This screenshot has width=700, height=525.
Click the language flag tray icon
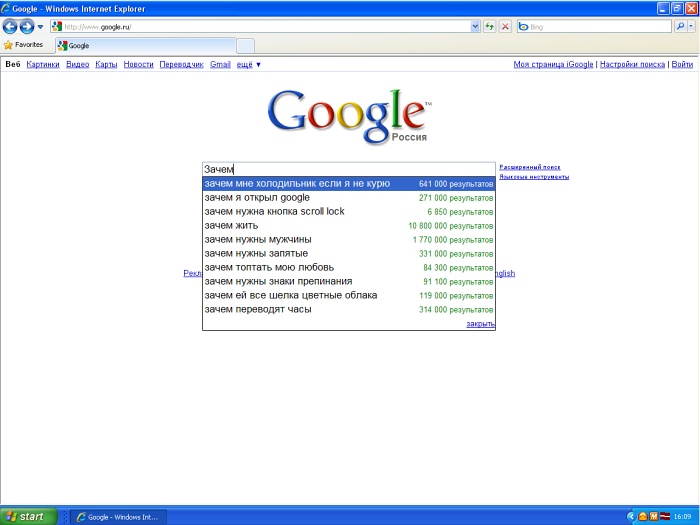click(665, 517)
